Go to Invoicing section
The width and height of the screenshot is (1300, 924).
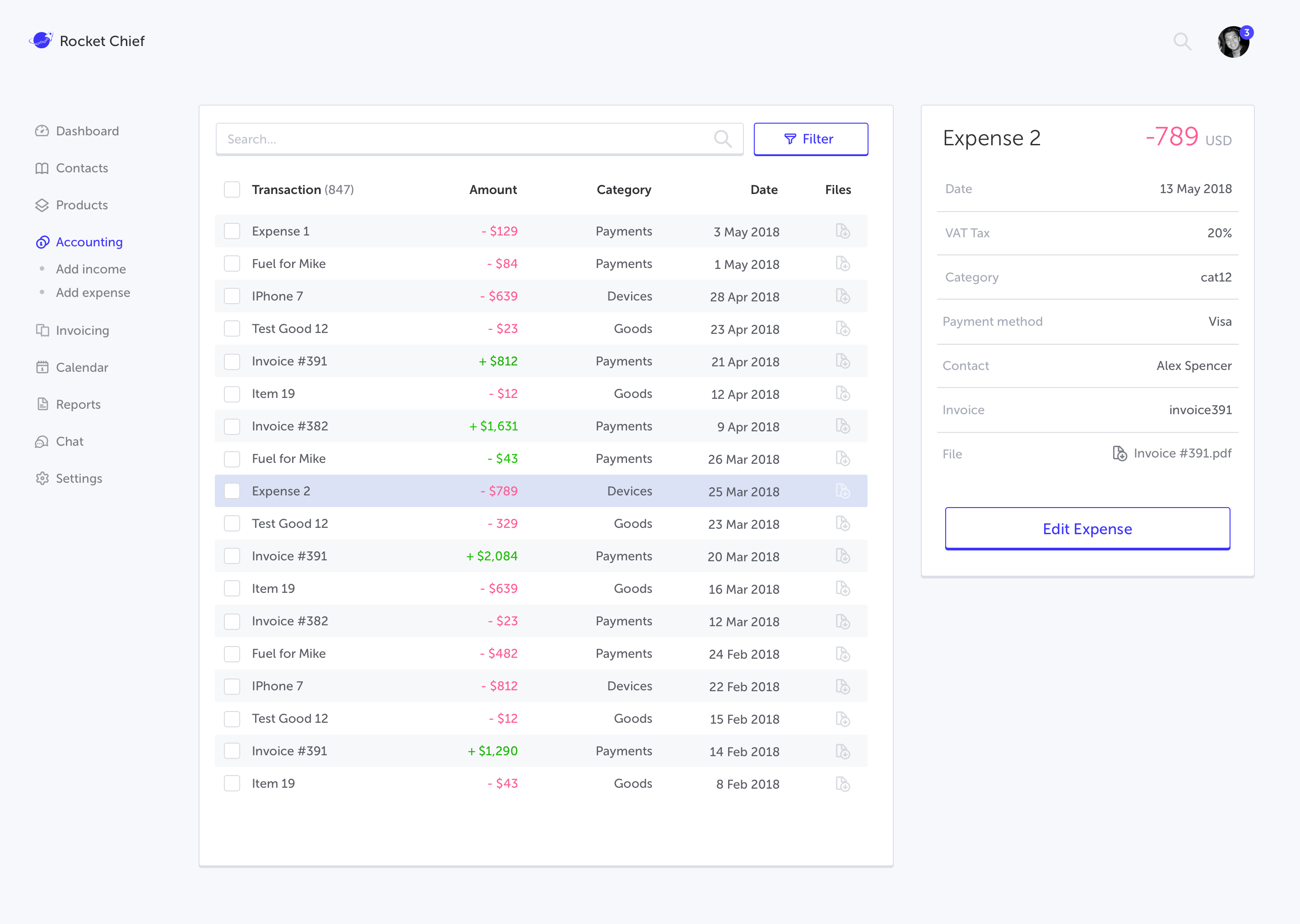[82, 331]
